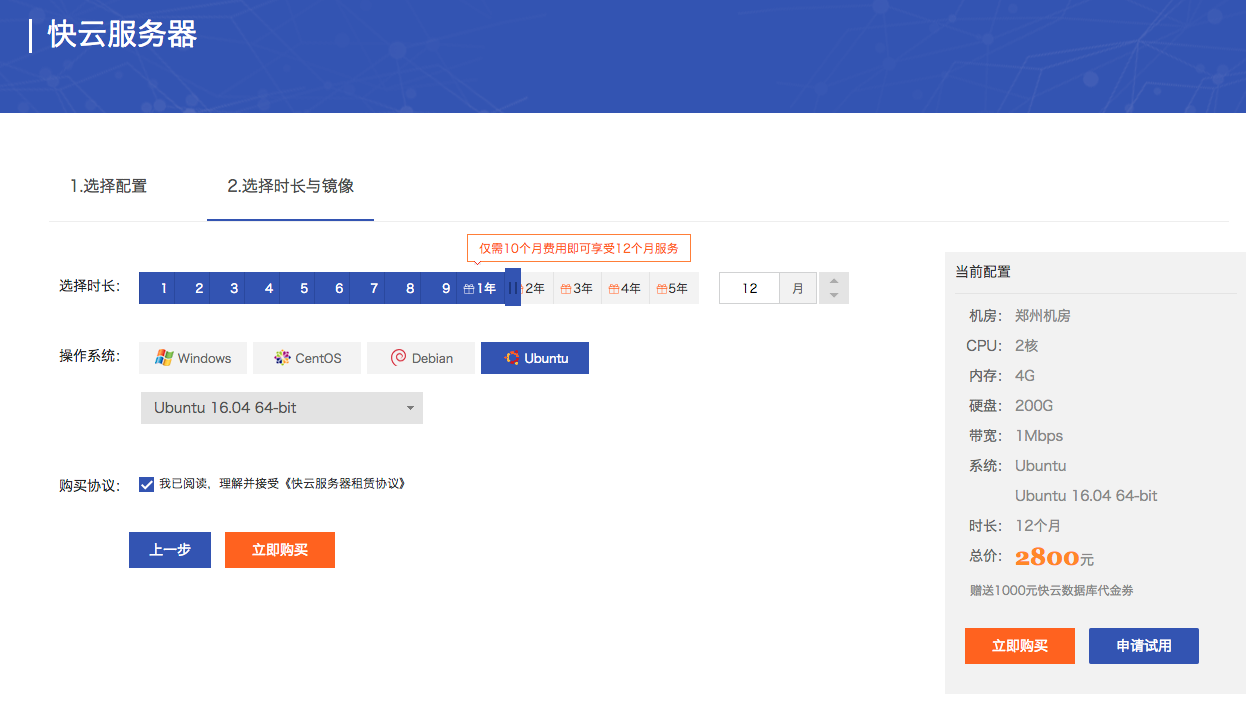The width and height of the screenshot is (1246, 711).
Task: Uncheck the purchase agreement checkbox
Action: pyautogui.click(x=145, y=484)
